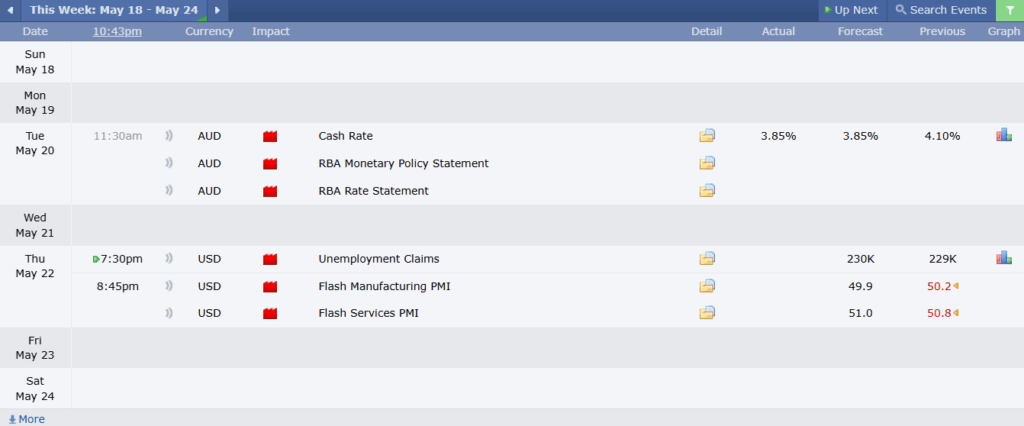Open the Search Events field

click(x=941, y=10)
